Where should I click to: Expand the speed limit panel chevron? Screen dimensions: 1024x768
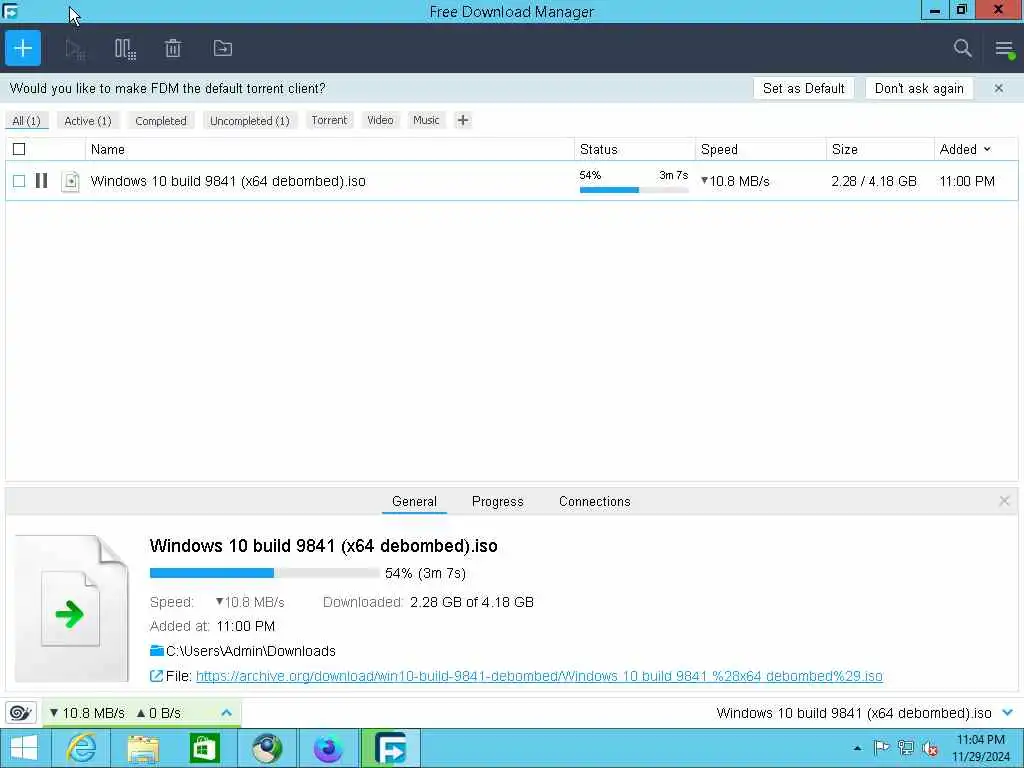[x=226, y=712]
